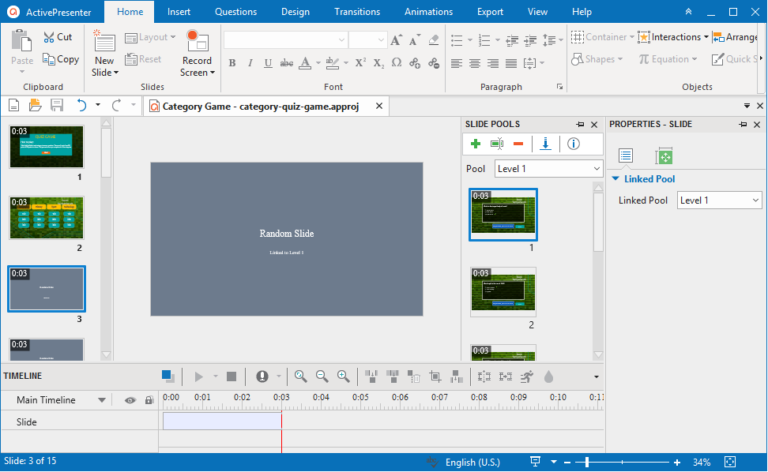The width and height of the screenshot is (768, 472).
Task: Toggle subscript formatting
Action: click(379, 63)
